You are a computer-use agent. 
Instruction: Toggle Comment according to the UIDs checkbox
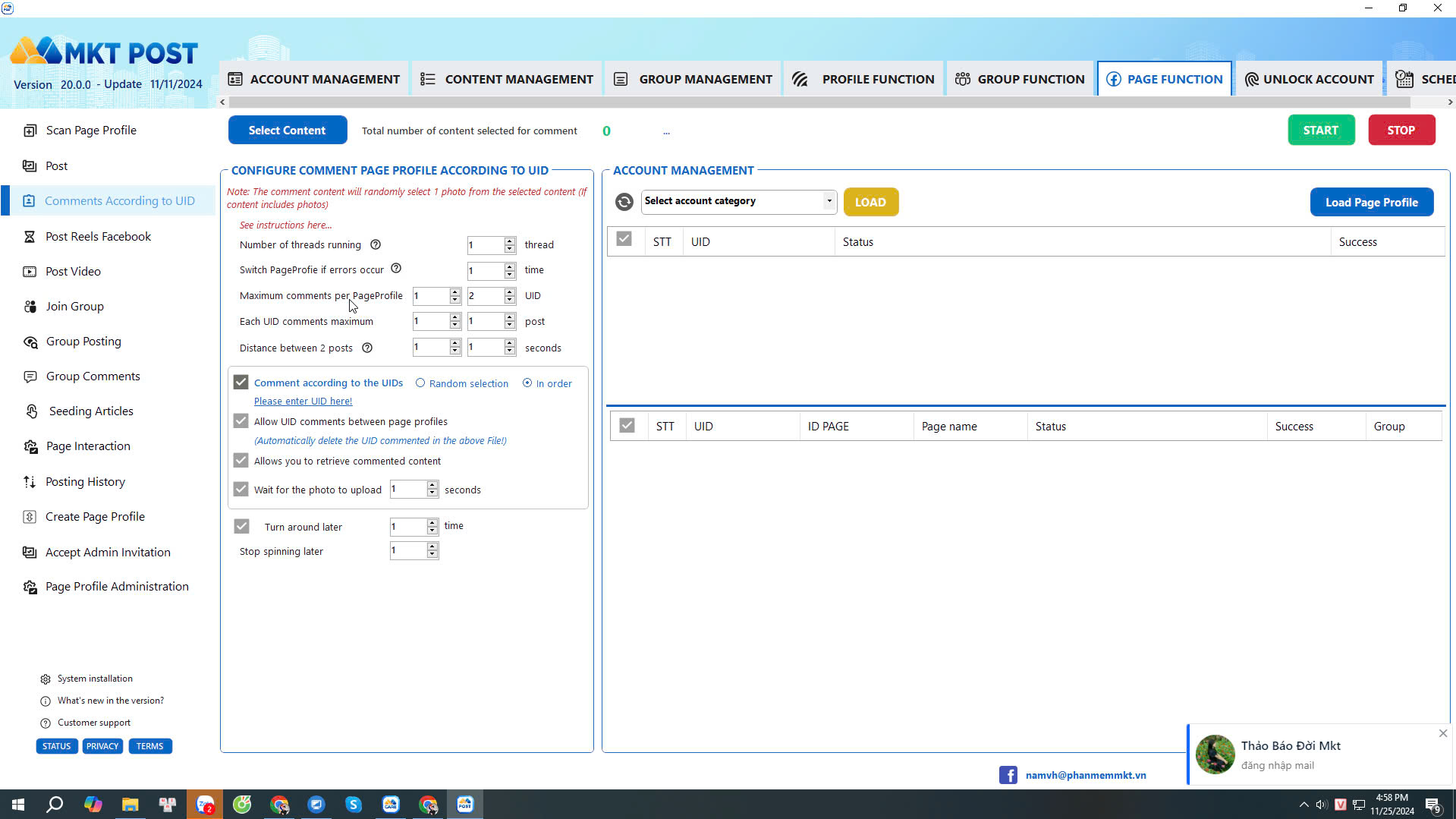(241, 382)
